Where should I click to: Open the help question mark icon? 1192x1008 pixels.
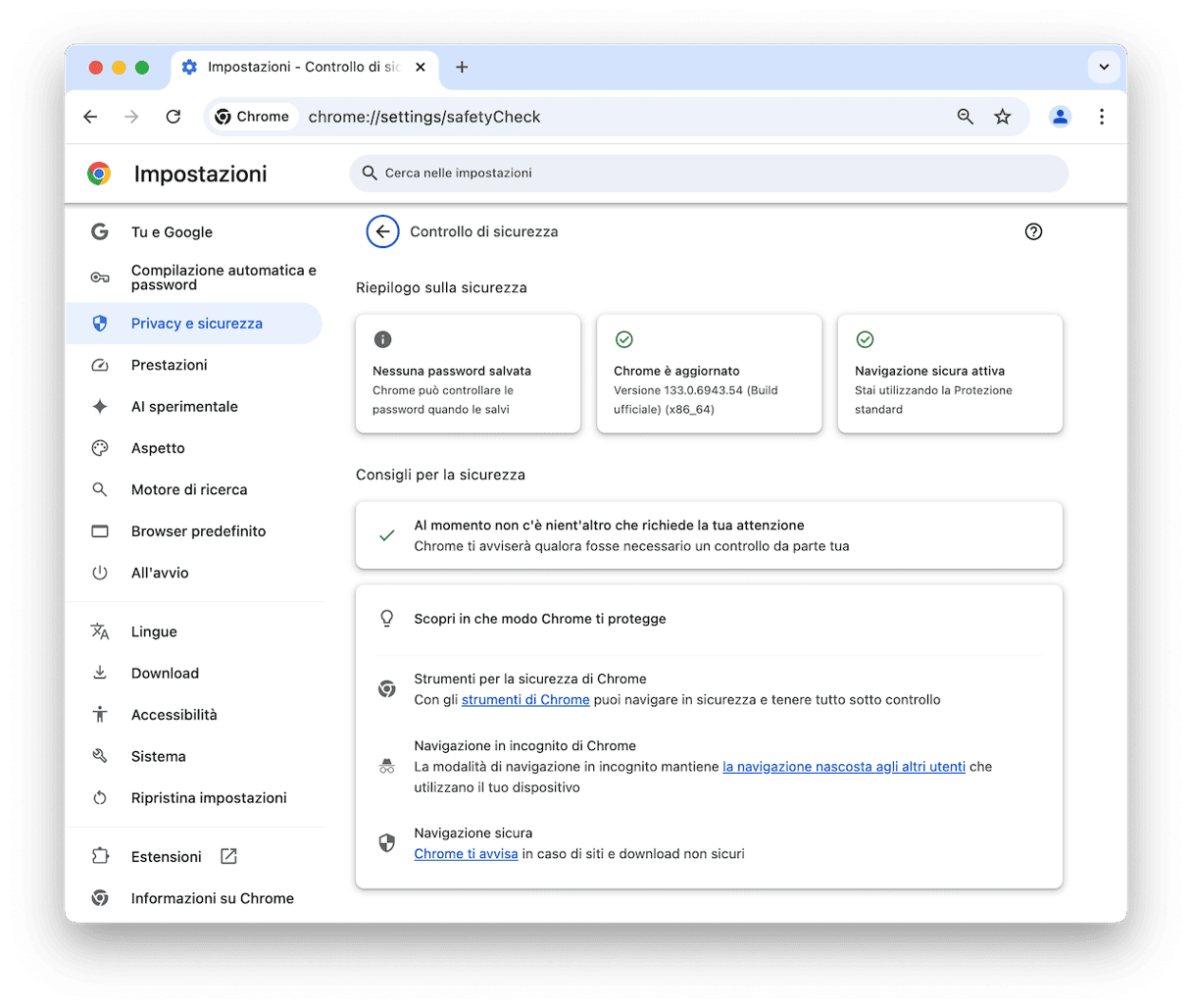1033,231
